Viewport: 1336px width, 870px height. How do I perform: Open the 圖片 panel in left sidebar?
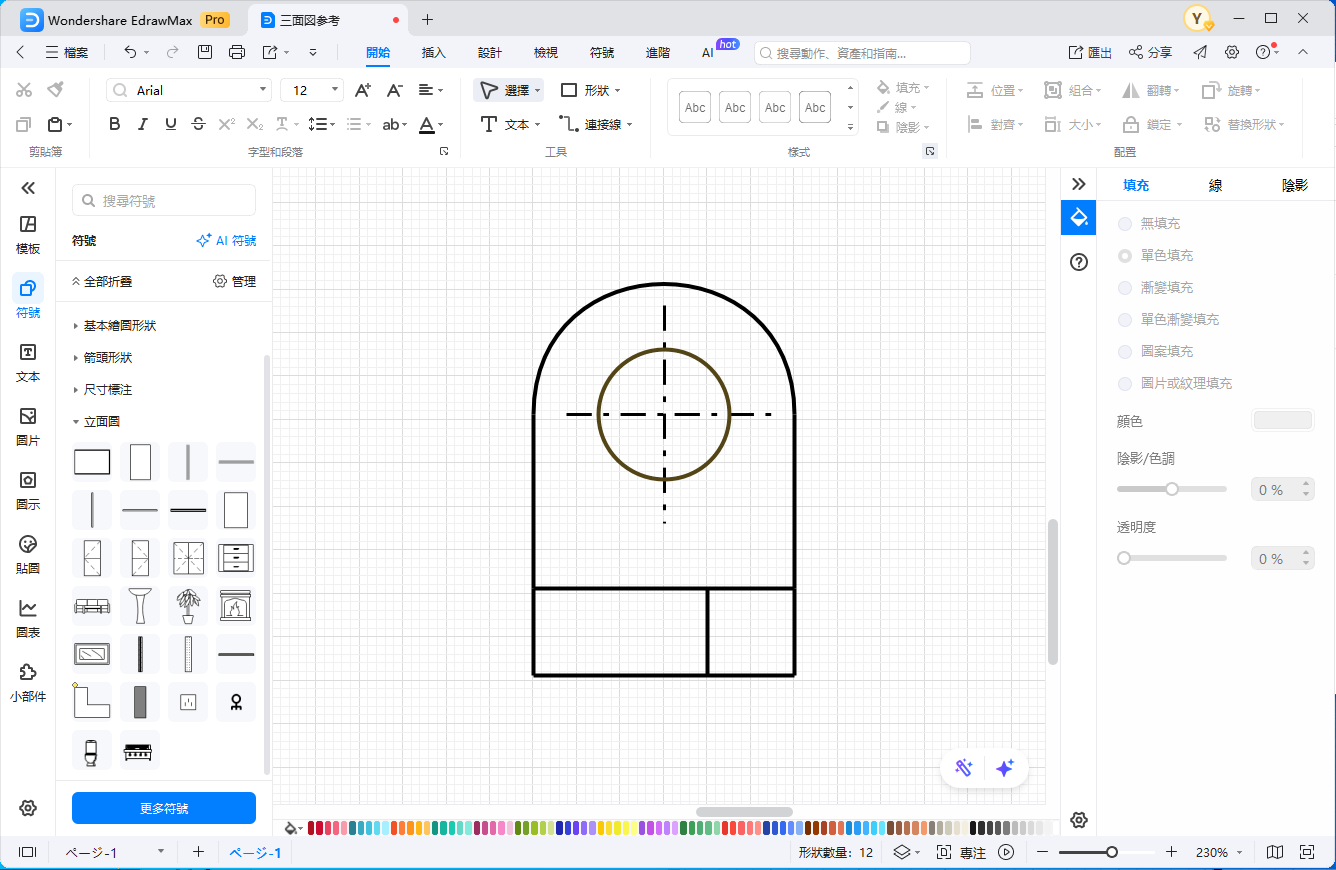pyautogui.click(x=28, y=426)
